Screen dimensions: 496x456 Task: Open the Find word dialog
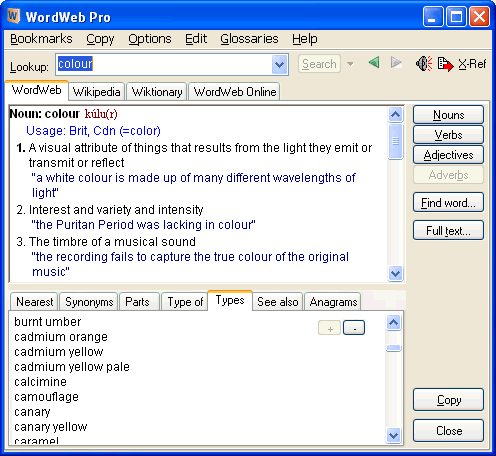[448, 202]
